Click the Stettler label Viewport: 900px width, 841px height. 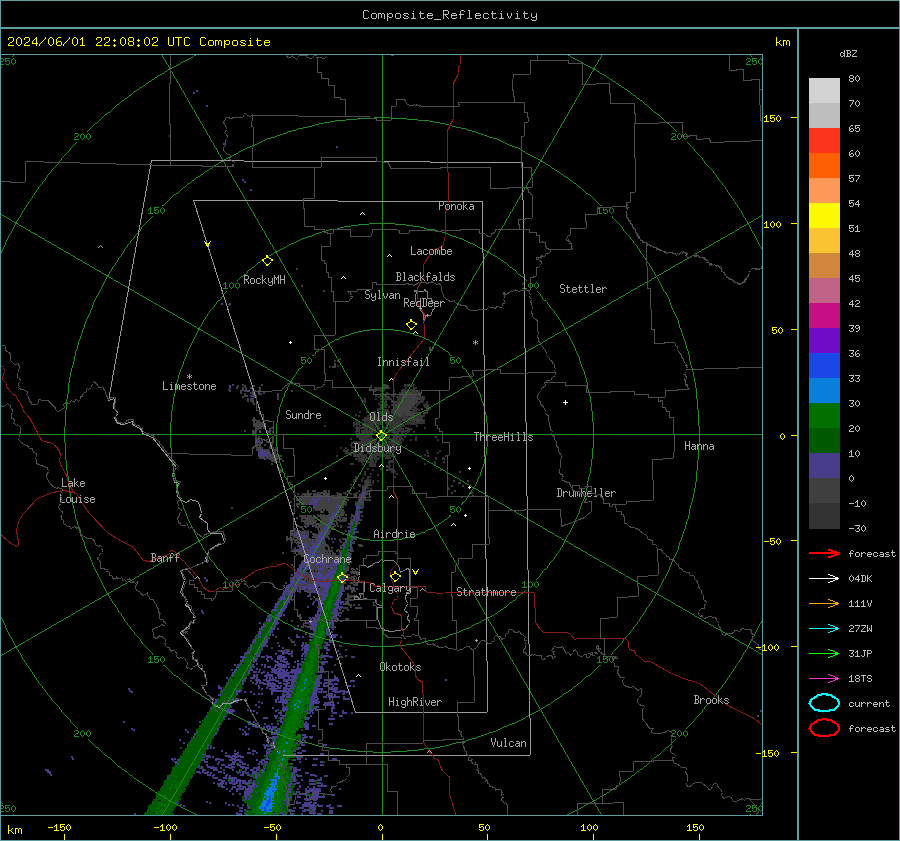coord(583,289)
